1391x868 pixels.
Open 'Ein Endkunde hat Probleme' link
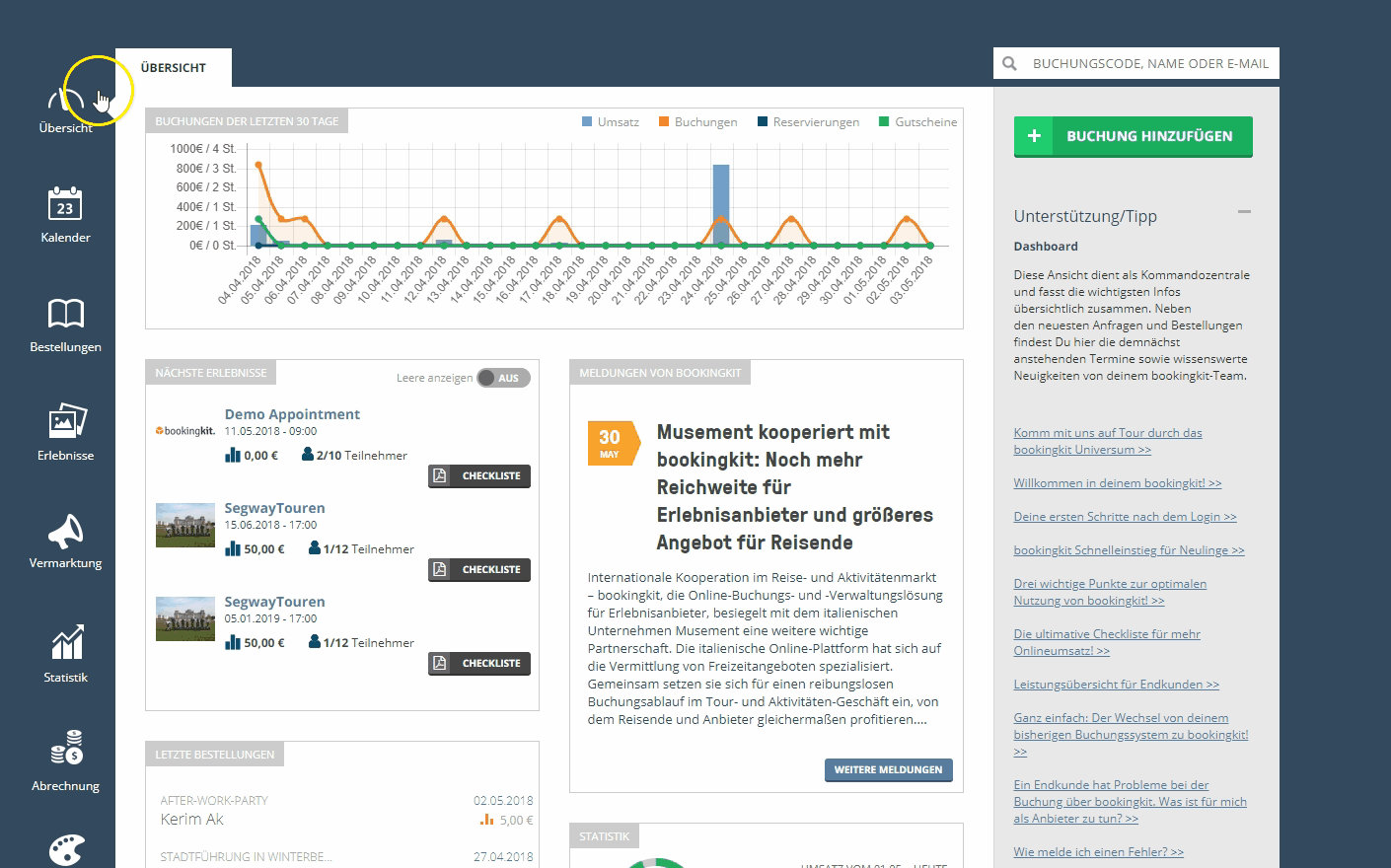coord(1130,802)
